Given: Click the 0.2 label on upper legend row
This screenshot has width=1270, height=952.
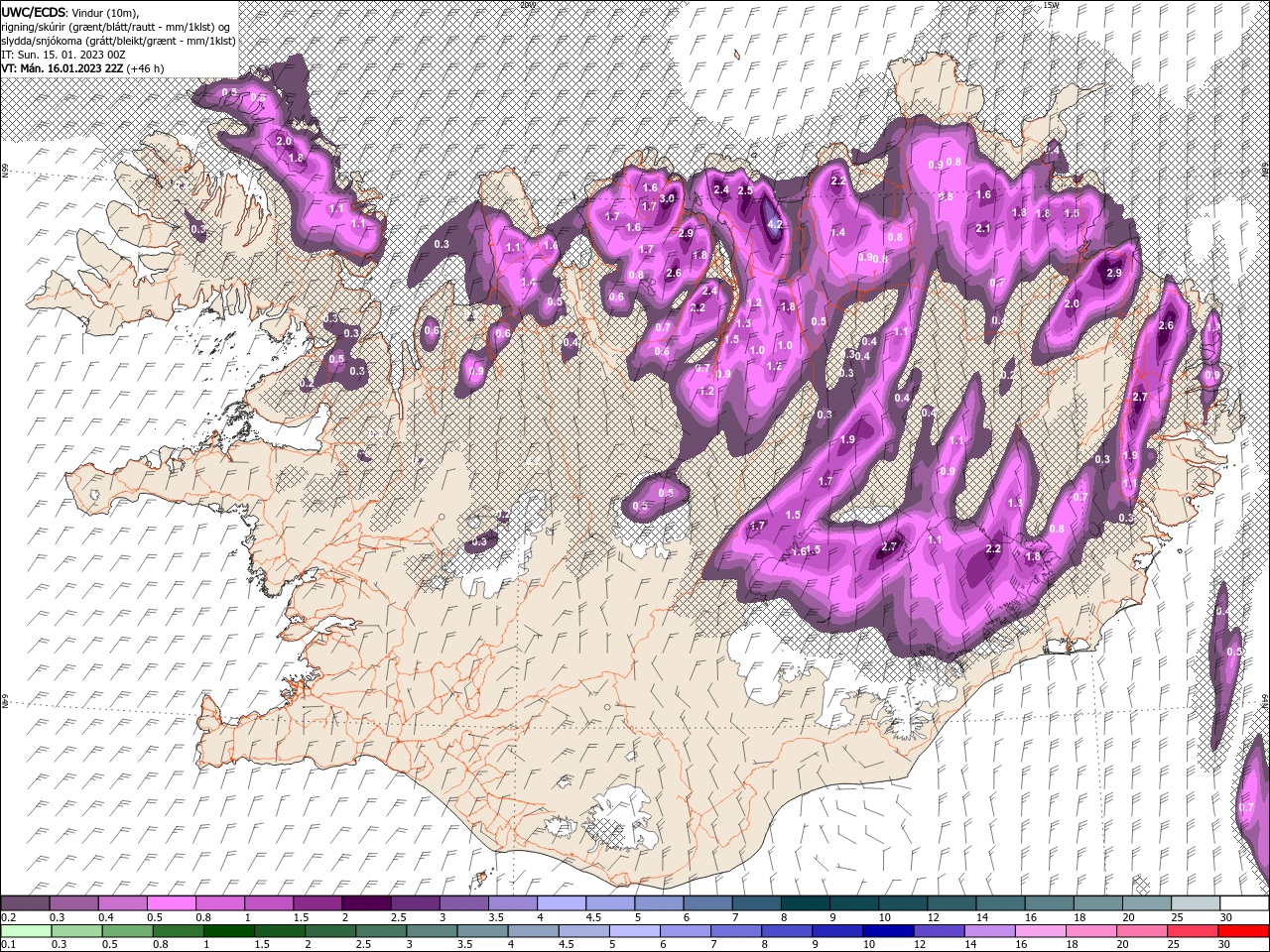Looking at the screenshot, I should 8,917.
